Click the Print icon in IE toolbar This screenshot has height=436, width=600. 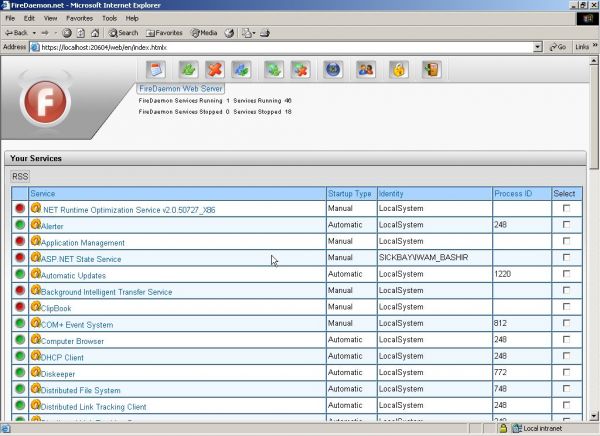[265, 33]
